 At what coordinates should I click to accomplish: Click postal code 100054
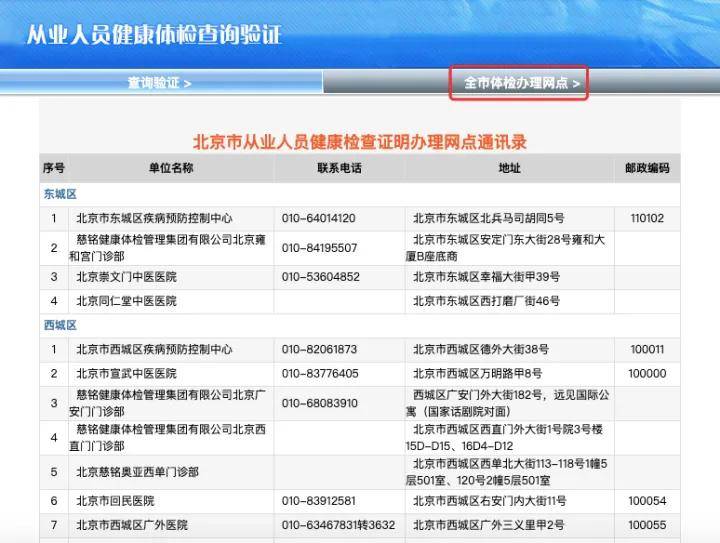[647, 501]
